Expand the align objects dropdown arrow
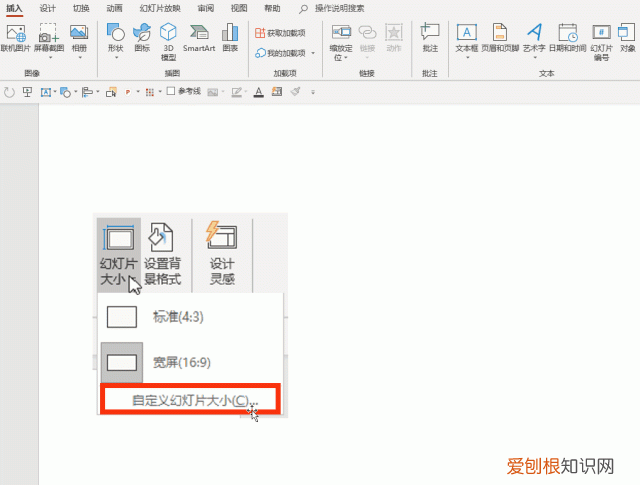Viewport: 640px width, 485px height. (x=98, y=92)
